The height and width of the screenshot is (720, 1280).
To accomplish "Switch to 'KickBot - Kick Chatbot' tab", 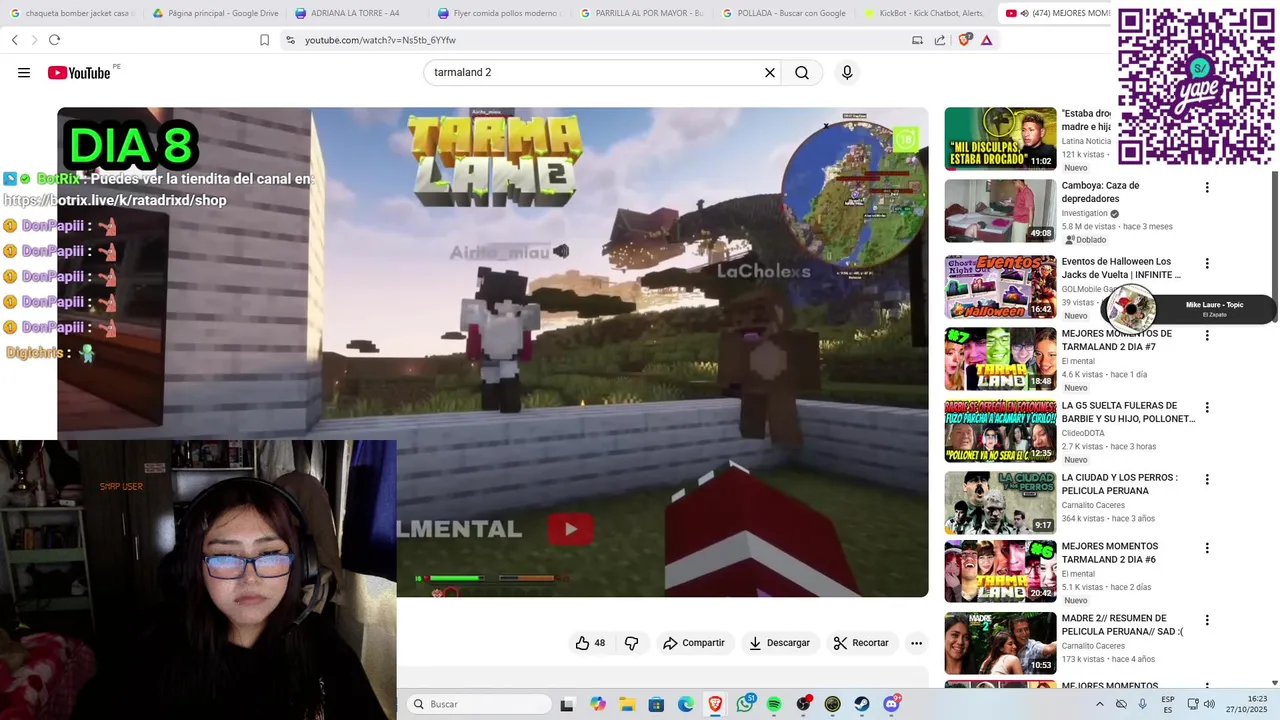I will click(926, 13).
